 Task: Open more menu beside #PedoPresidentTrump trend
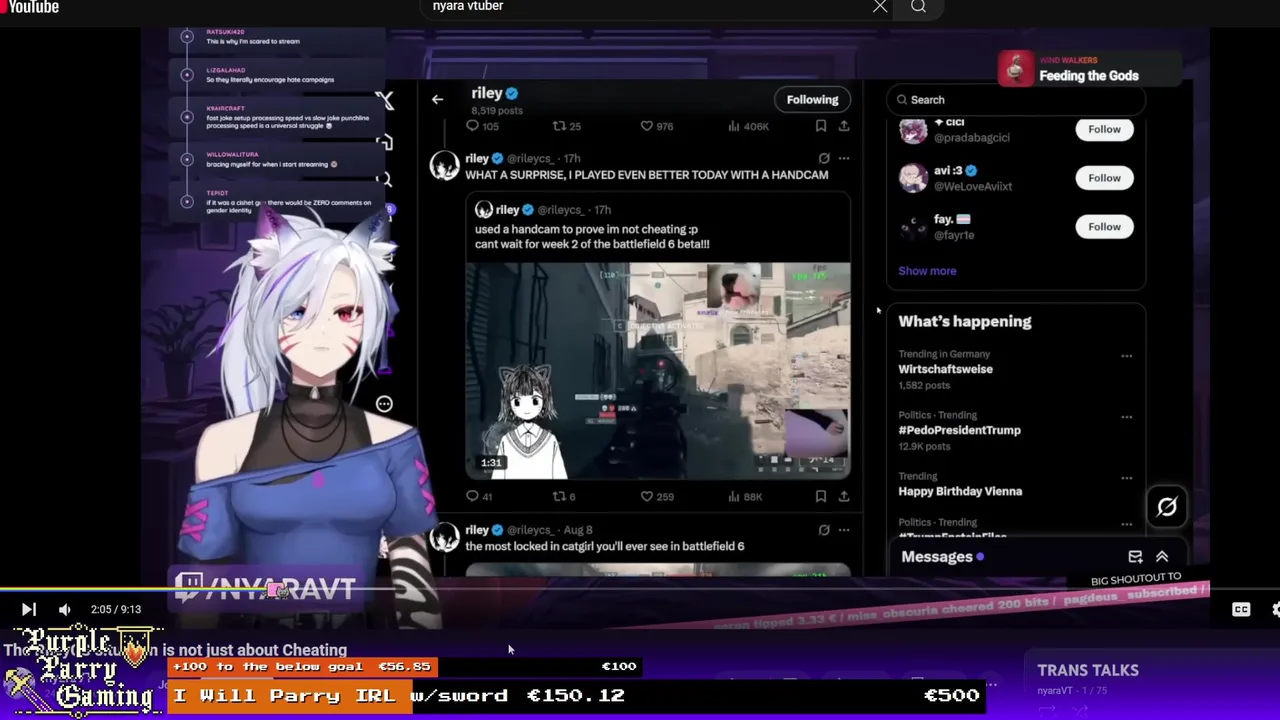coord(1127,417)
